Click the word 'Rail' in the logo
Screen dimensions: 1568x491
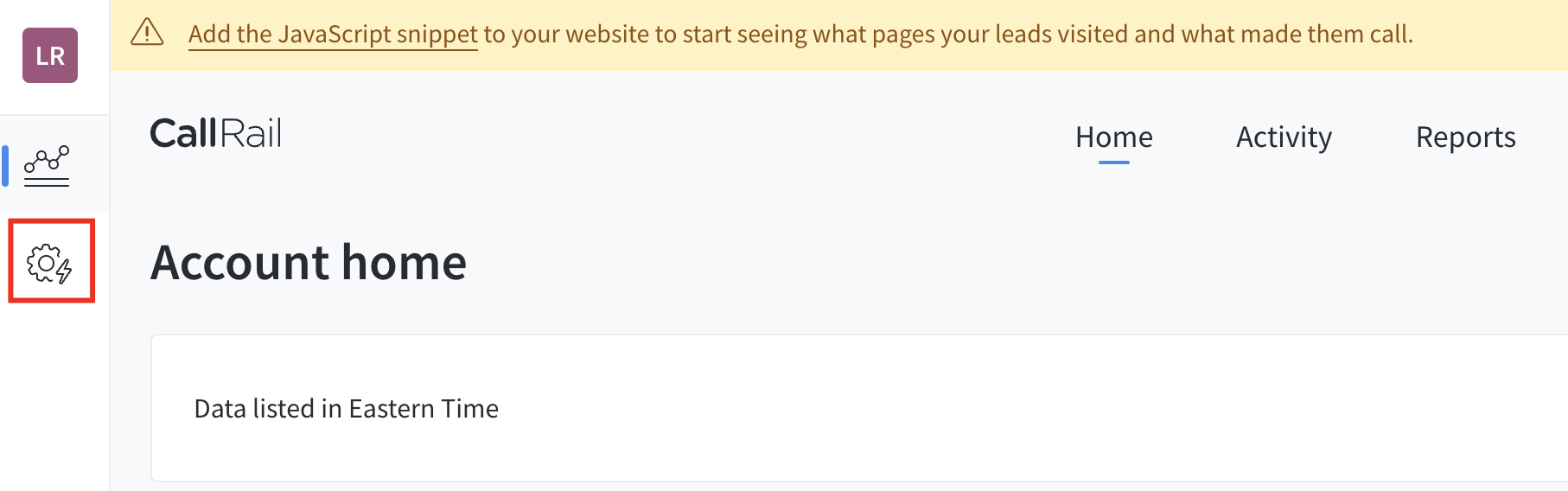pyautogui.click(x=252, y=134)
